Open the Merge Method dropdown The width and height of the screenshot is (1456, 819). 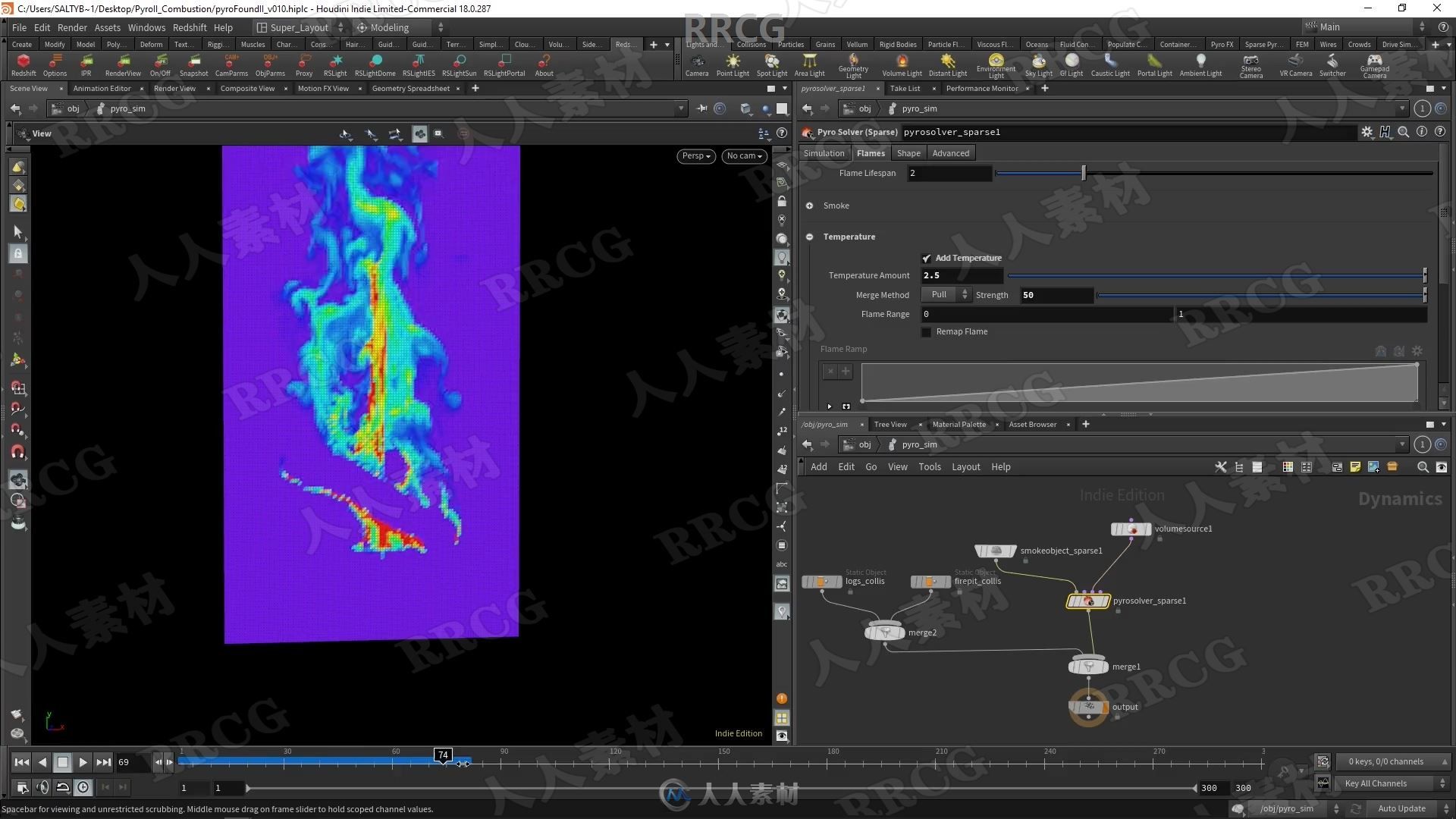pyautogui.click(x=944, y=294)
